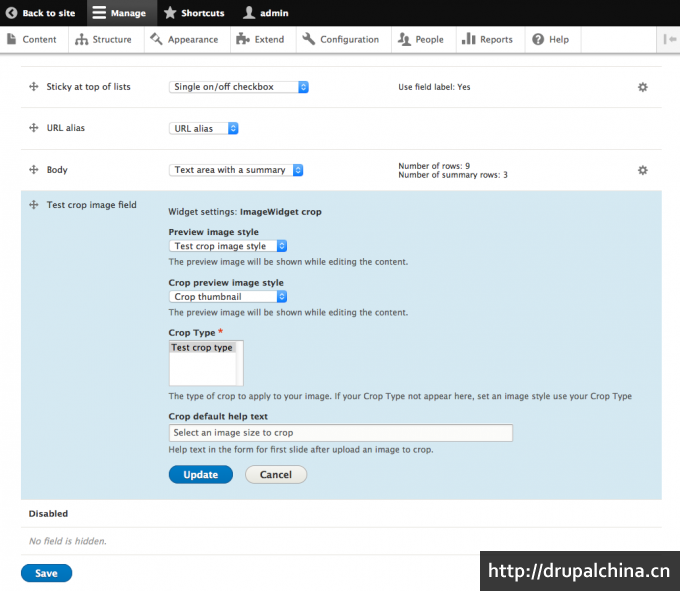Click the admin user icon

point(249,13)
